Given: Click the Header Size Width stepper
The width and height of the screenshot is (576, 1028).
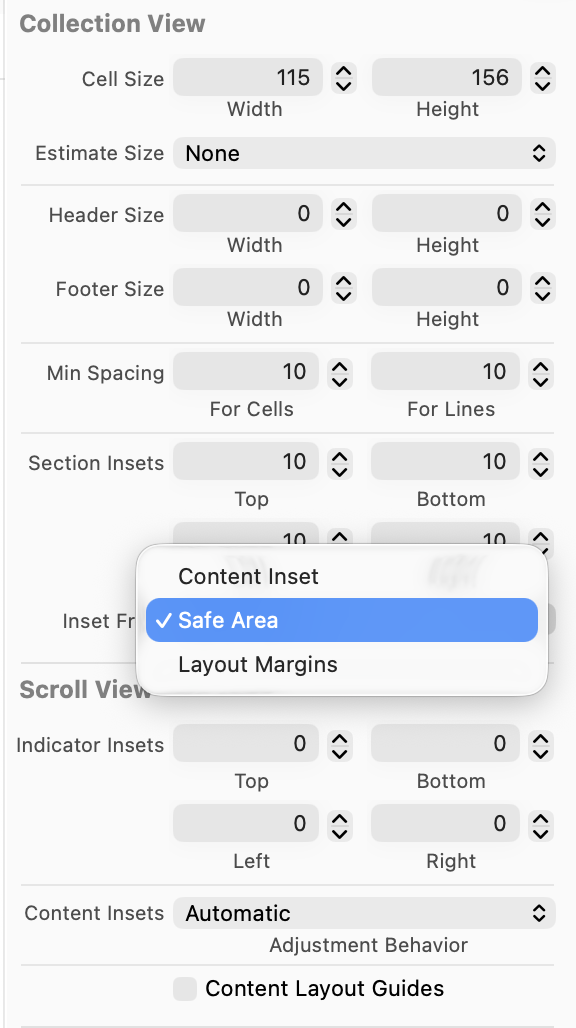Looking at the screenshot, I should point(343,214).
